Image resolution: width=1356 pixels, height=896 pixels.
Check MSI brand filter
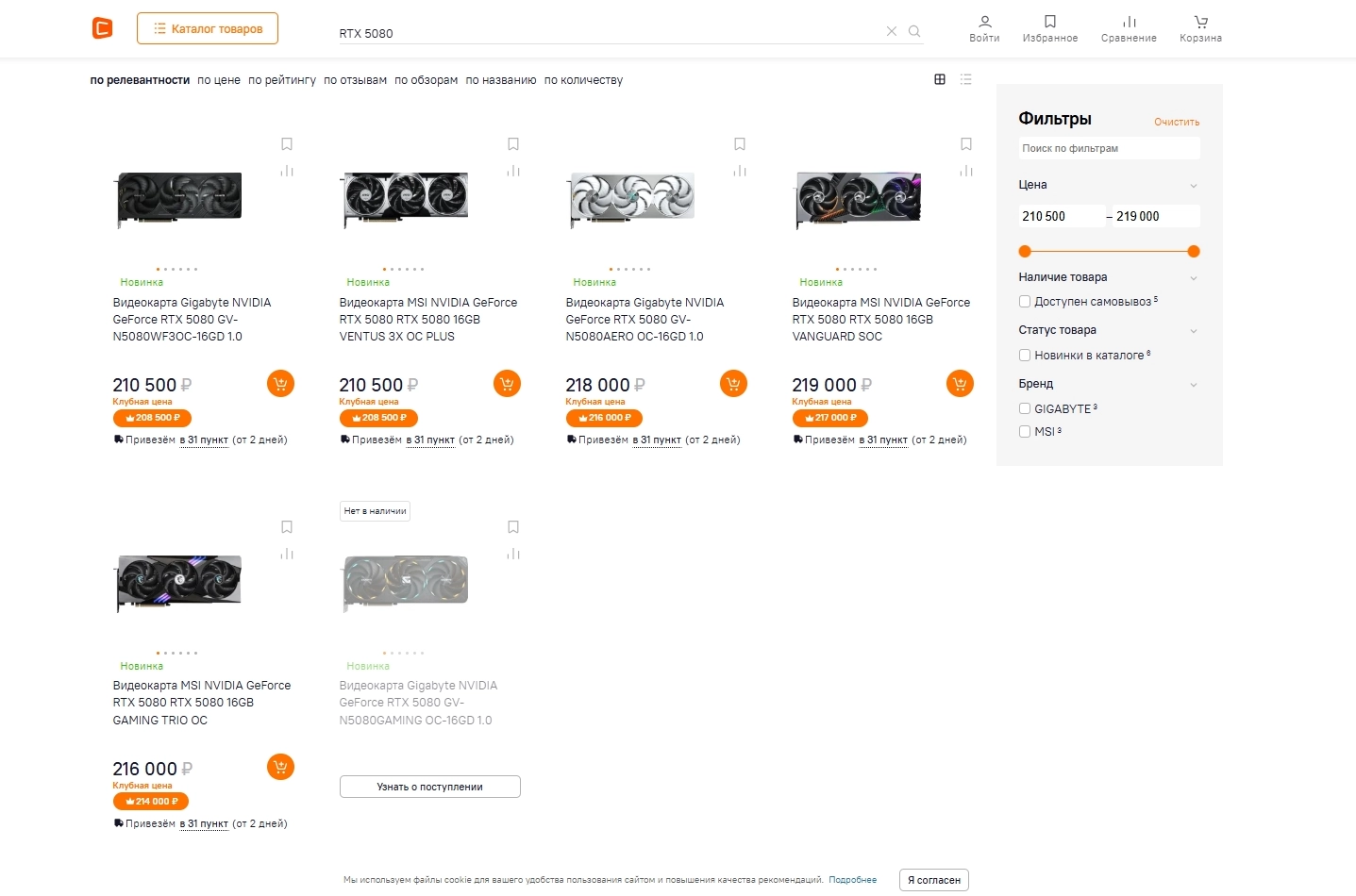pos(1025,431)
